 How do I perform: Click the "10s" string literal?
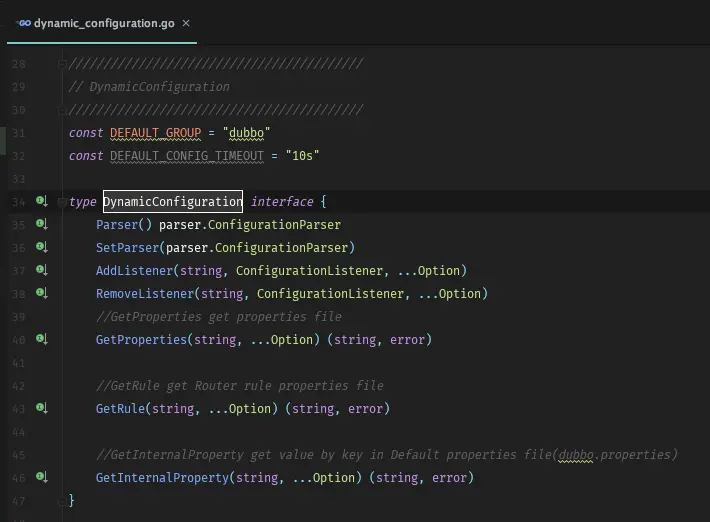302,156
